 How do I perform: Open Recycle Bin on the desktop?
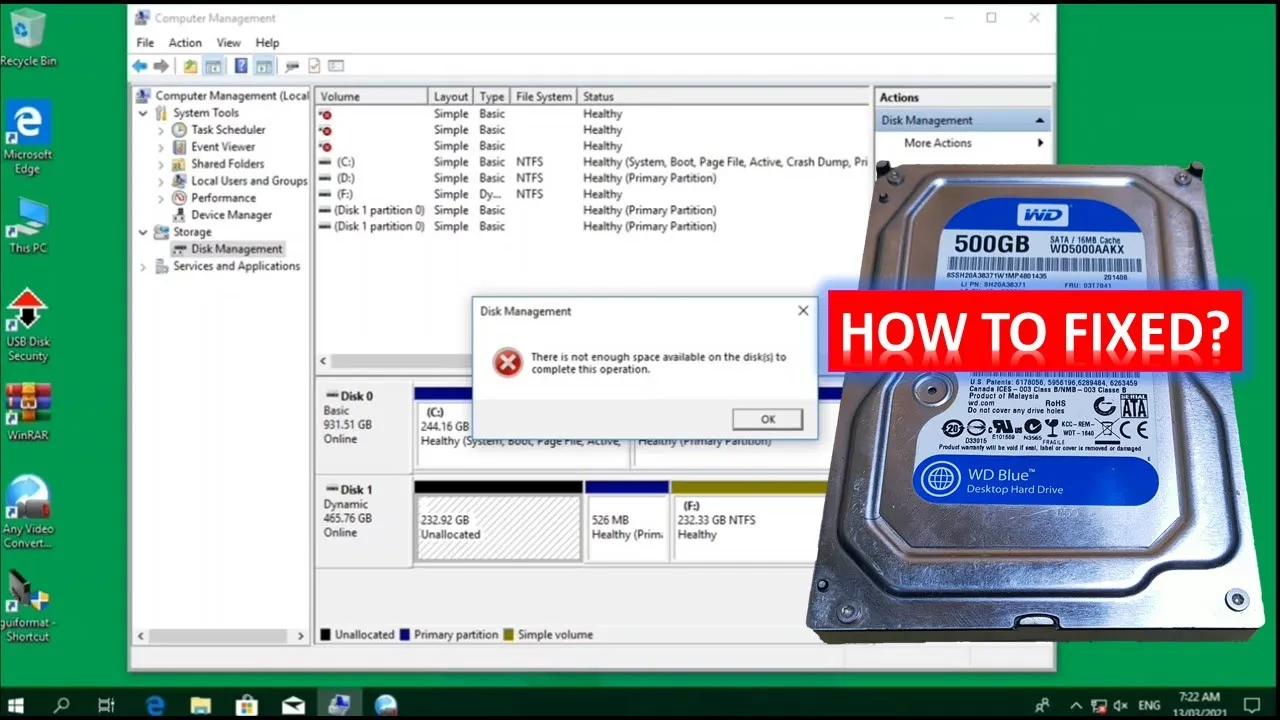pyautogui.click(x=28, y=38)
